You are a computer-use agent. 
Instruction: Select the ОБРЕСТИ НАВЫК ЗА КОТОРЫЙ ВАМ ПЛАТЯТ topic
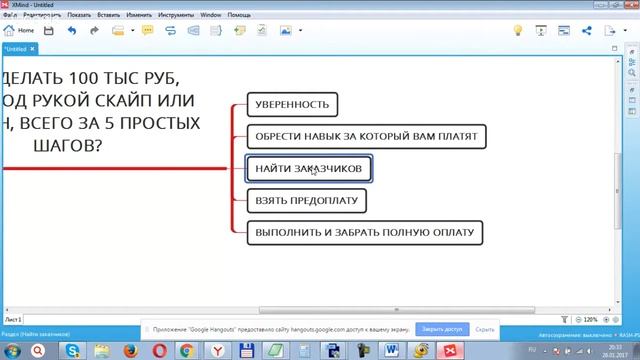click(x=367, y=136)
